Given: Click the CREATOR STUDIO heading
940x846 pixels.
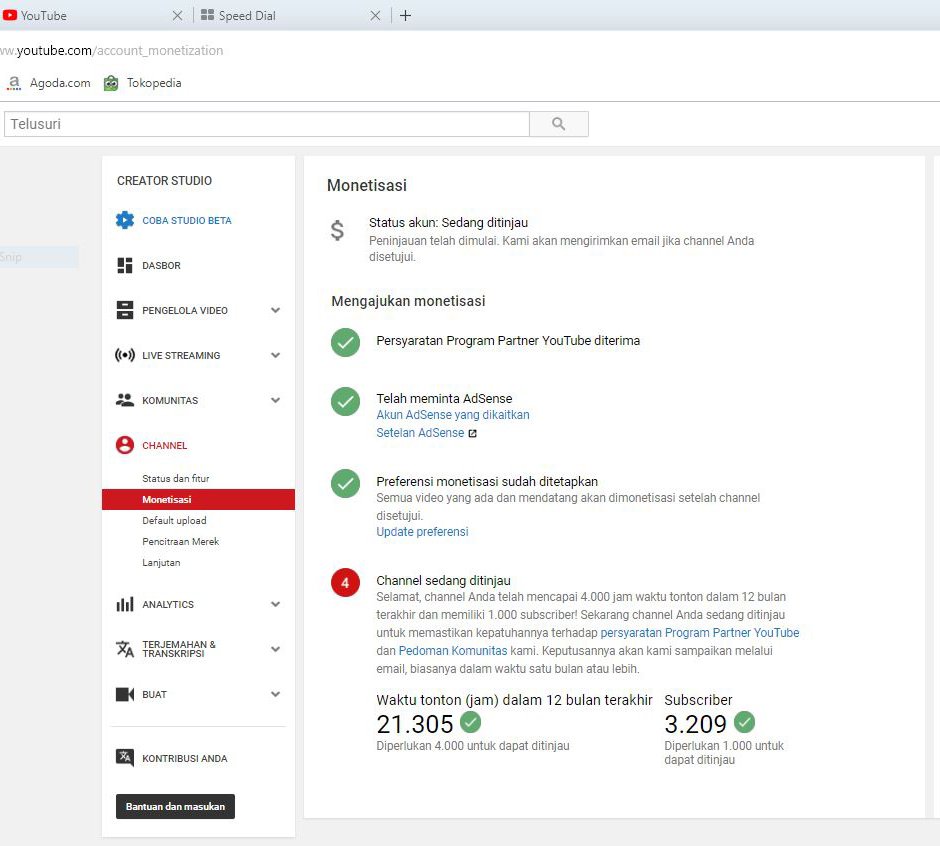Looking at the screenshot, I should pyautogui.click(x=164, y=180).
